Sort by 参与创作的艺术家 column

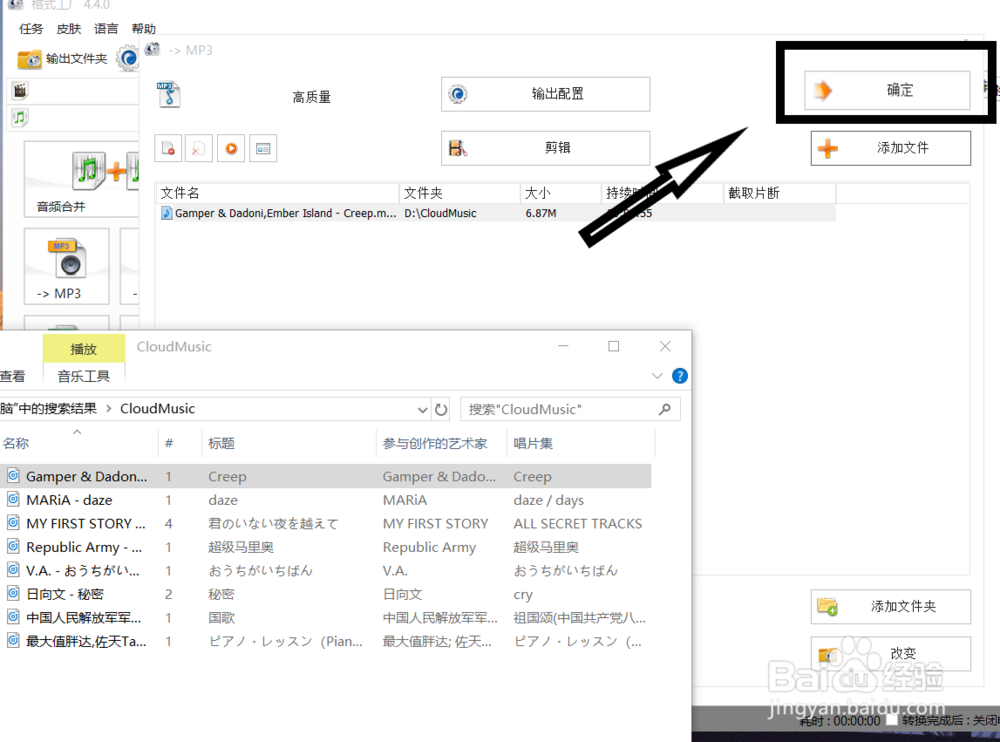[x=442, y=443]
